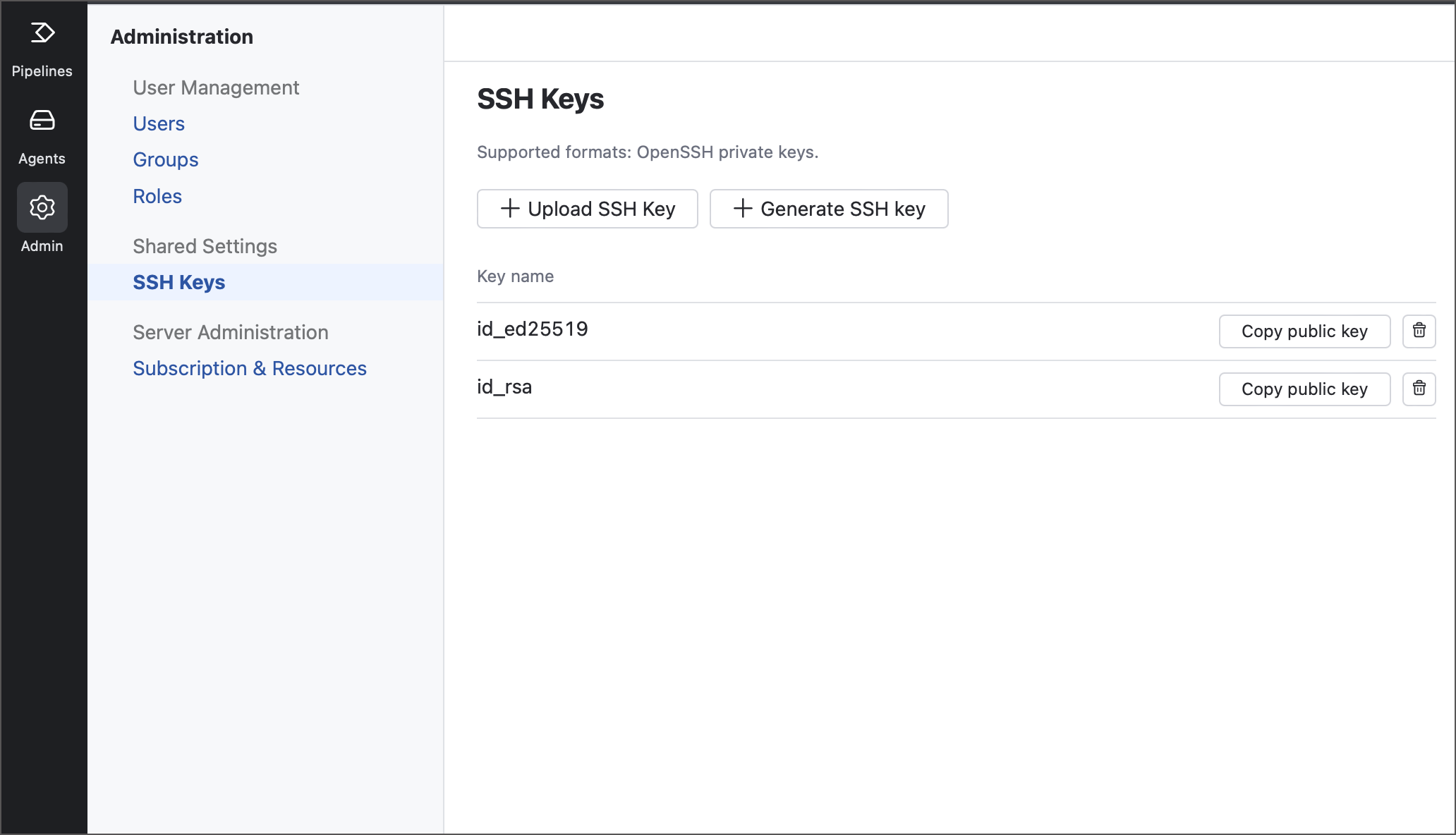Open the Groups page
Screen dimensions: 1456x835
tap(165, 159)
